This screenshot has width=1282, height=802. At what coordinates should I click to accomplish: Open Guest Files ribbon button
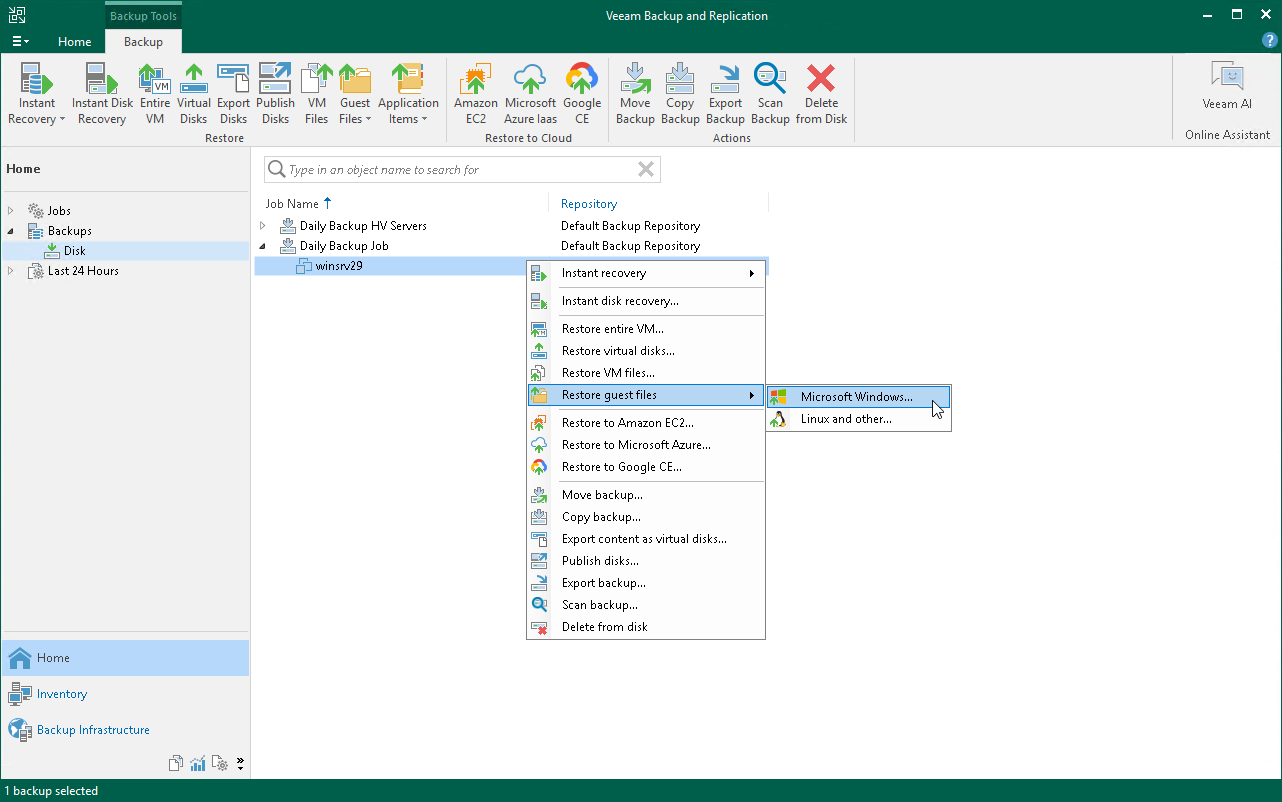coord(355,94)
